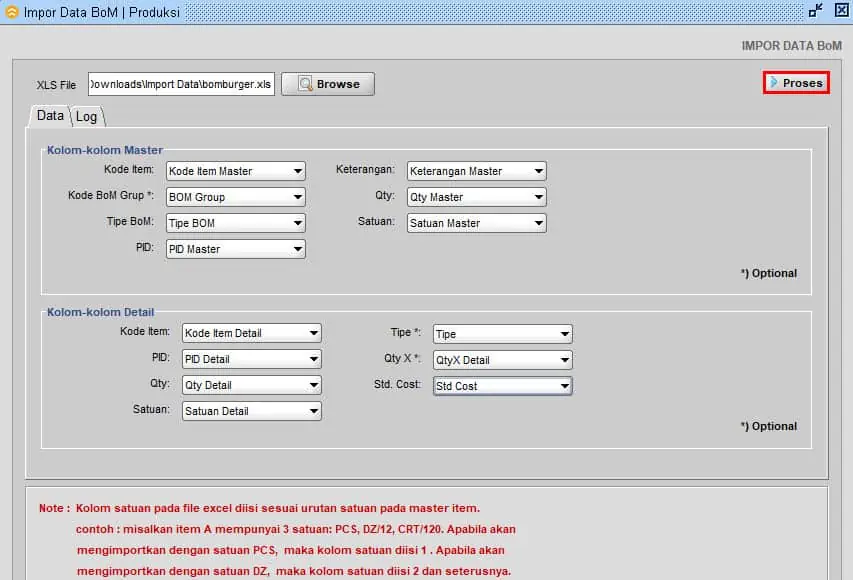Click the Kolom-kolom Master heading

(x=104, y=150)
